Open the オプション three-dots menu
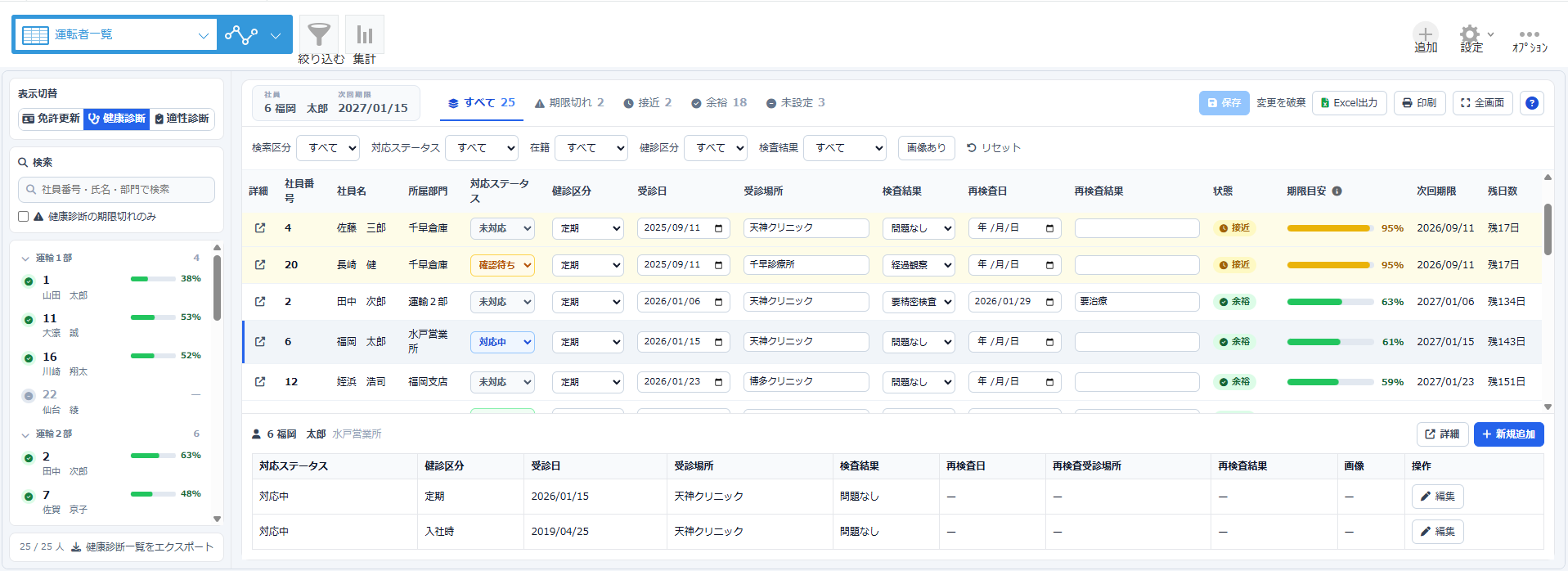Viewport: 1568px width, 571px height. click(x=1530, y=34)
